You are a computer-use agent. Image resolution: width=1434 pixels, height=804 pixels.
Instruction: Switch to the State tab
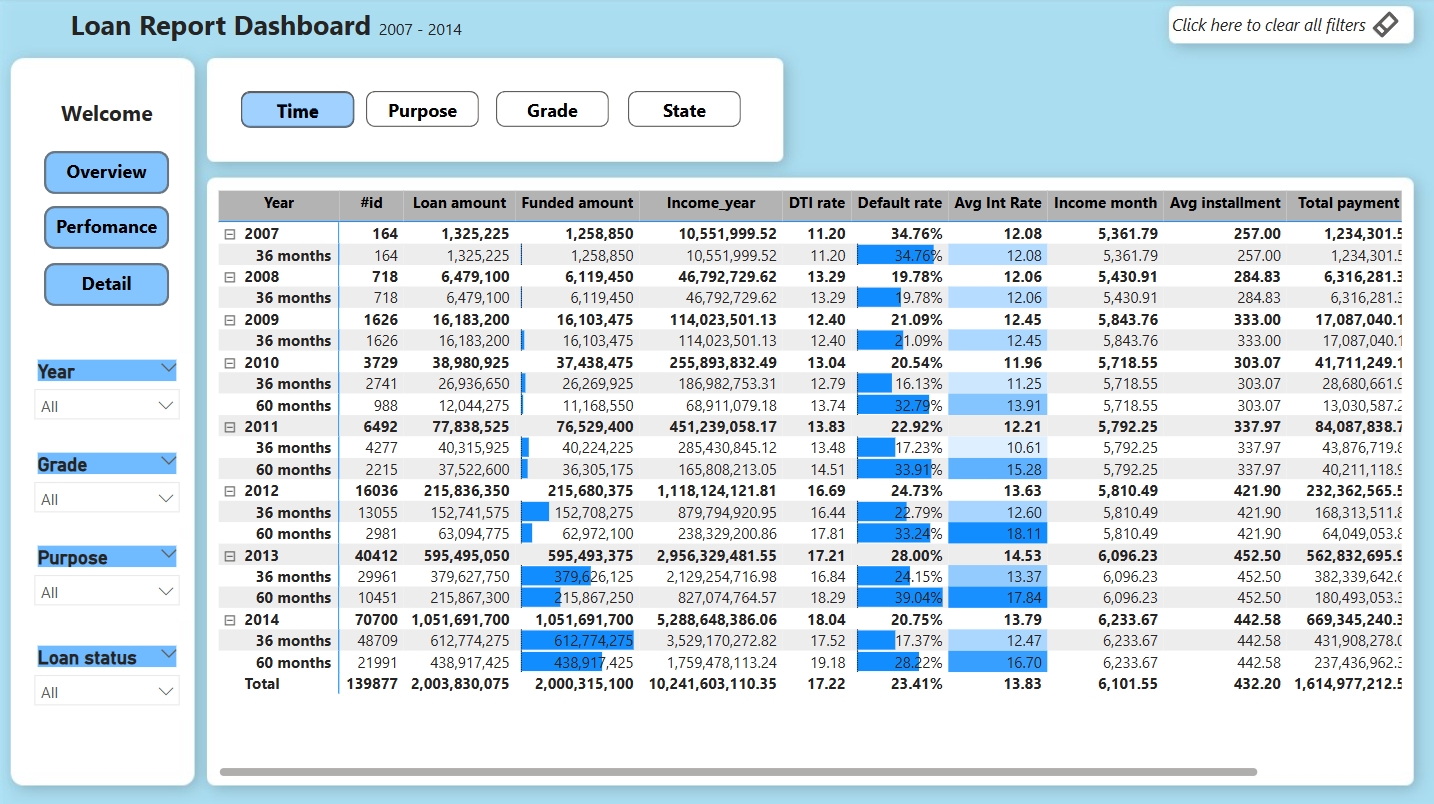tap(684, 110)
